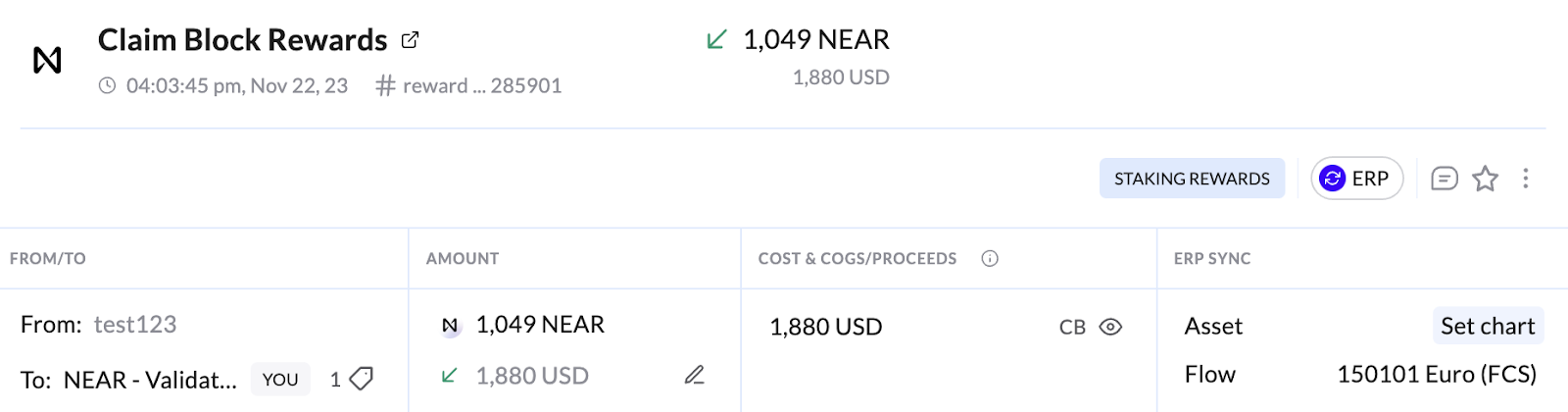Screen dimensions: 1568x412
Task: Click the info icon beside COST & COGS/PROCEEDS
Action: click(x=990, y=259)
